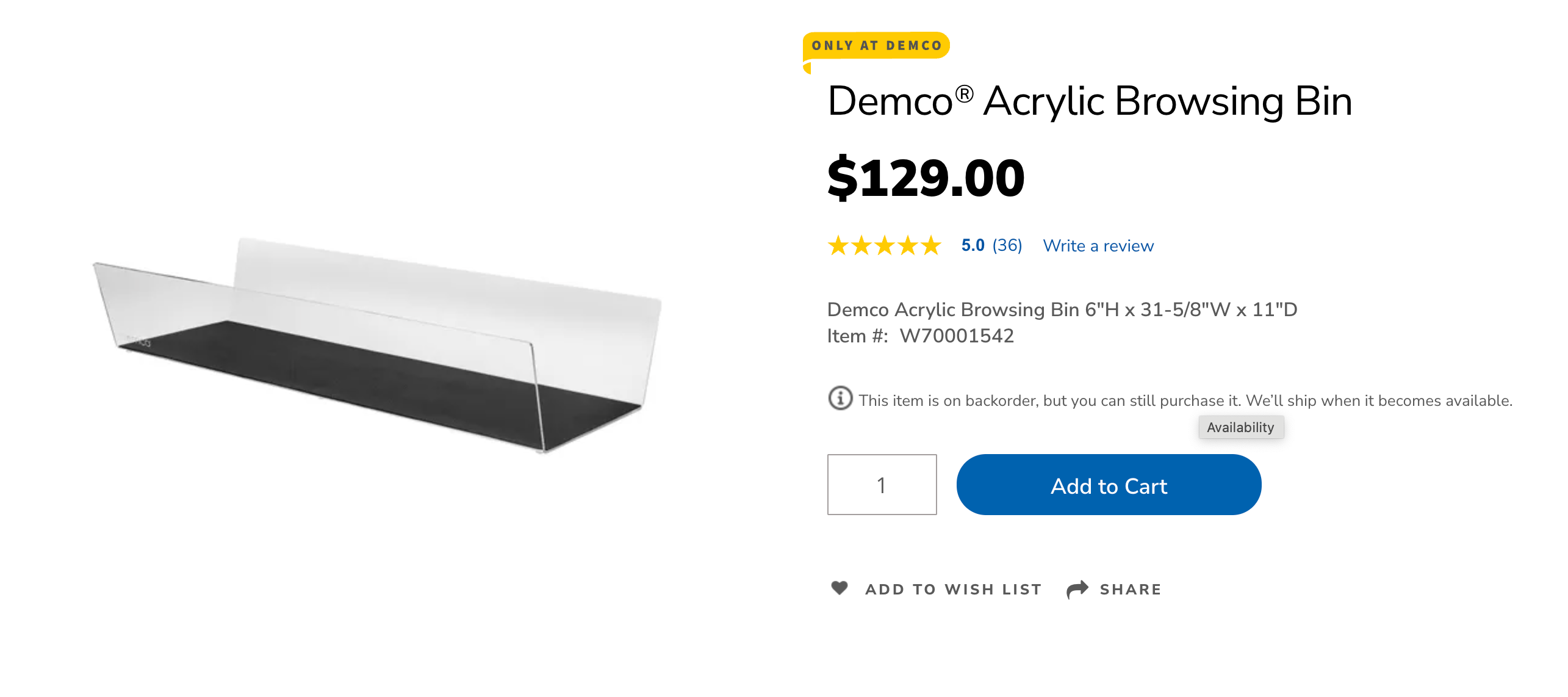Focus the quantity input field

click(x=882, y=485)
